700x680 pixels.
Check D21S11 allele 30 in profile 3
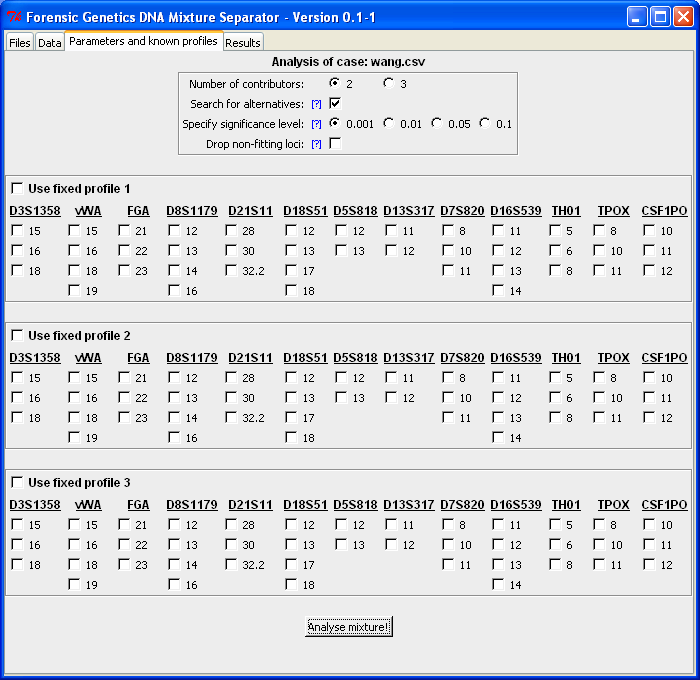click(x=232, y=544)
